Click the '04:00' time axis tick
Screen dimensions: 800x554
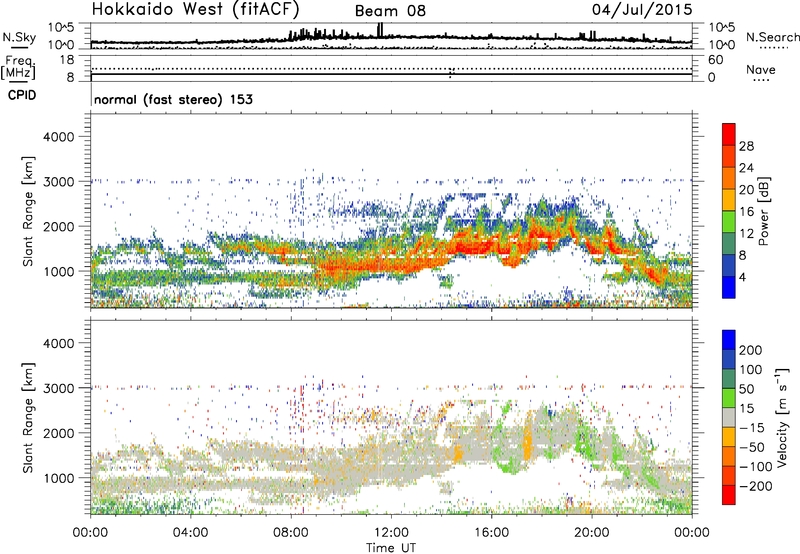tap(191, 533)
